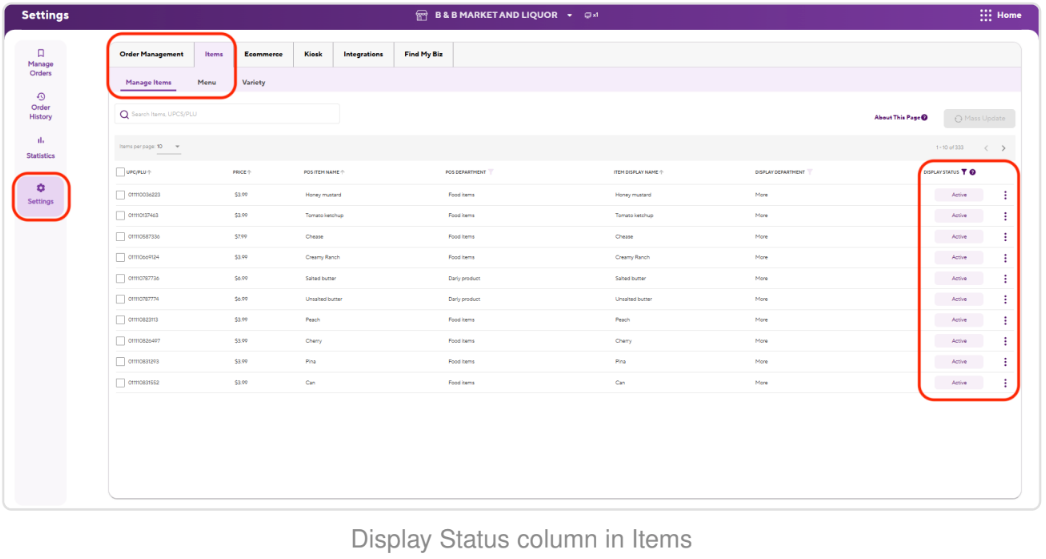The image size is (1046, 559).
Task: Open the Variety sub-tab
Action: (x=253, y=82)
